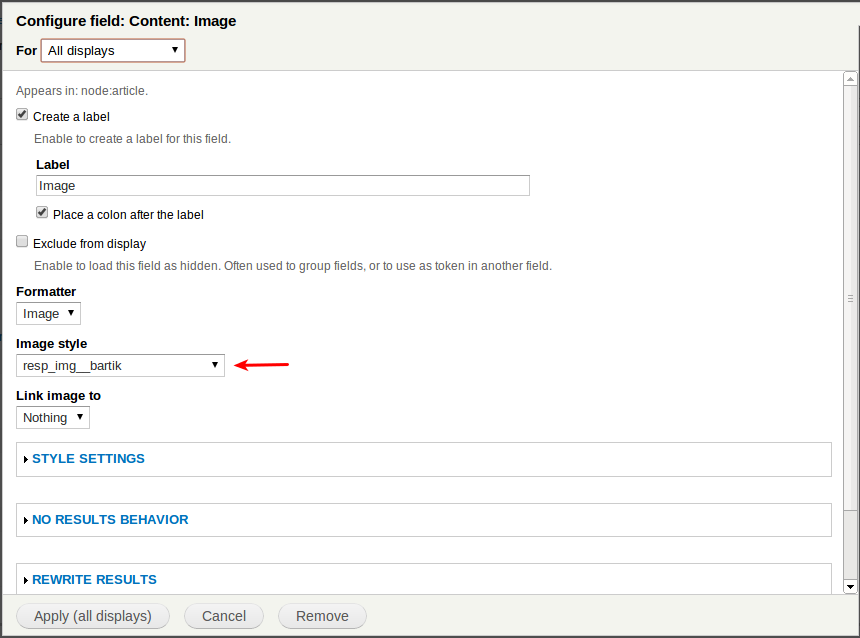Click the scrollbar up arrow
860x638 pixels.
850,79
